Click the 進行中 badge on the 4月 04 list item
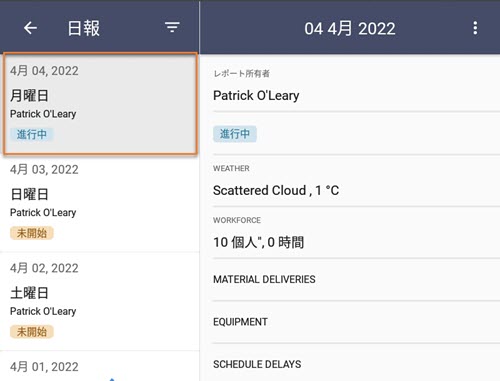 click(32, 134)
